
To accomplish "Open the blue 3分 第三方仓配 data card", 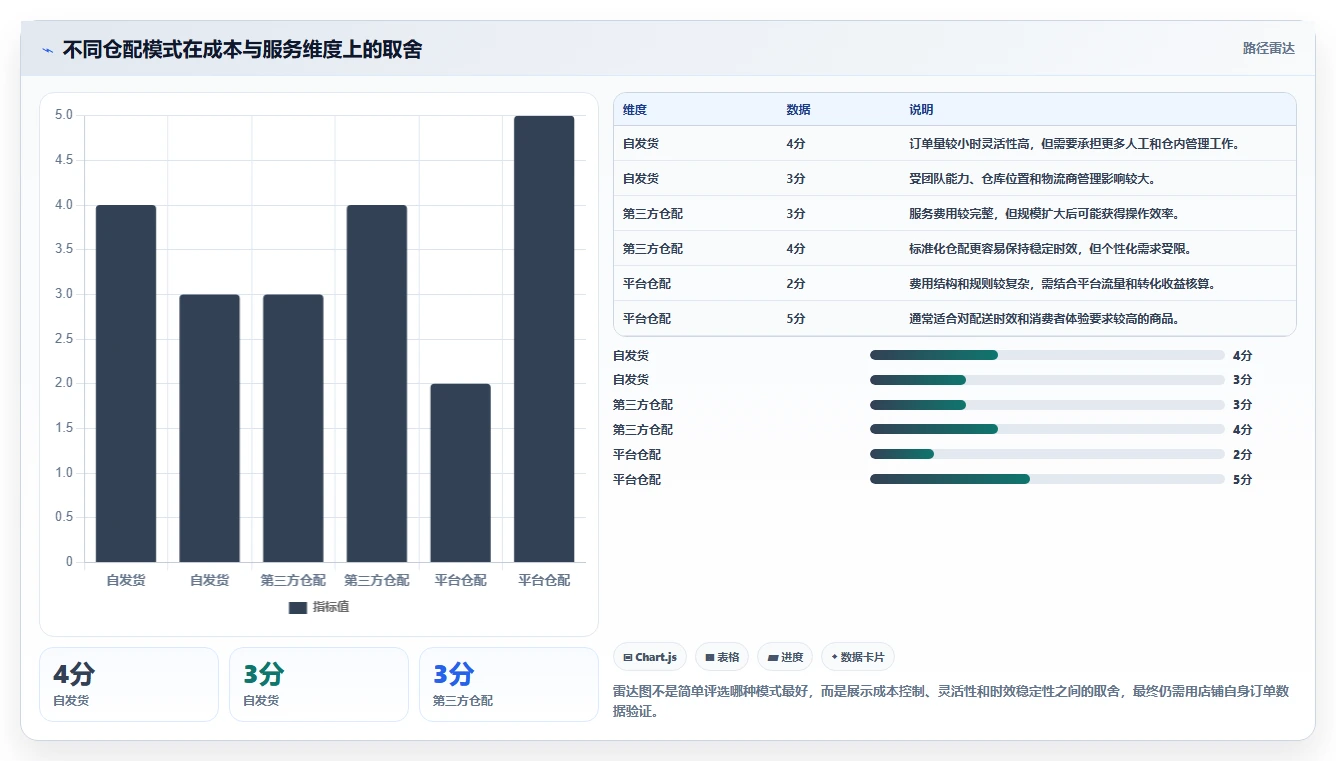I will (509, 684).
